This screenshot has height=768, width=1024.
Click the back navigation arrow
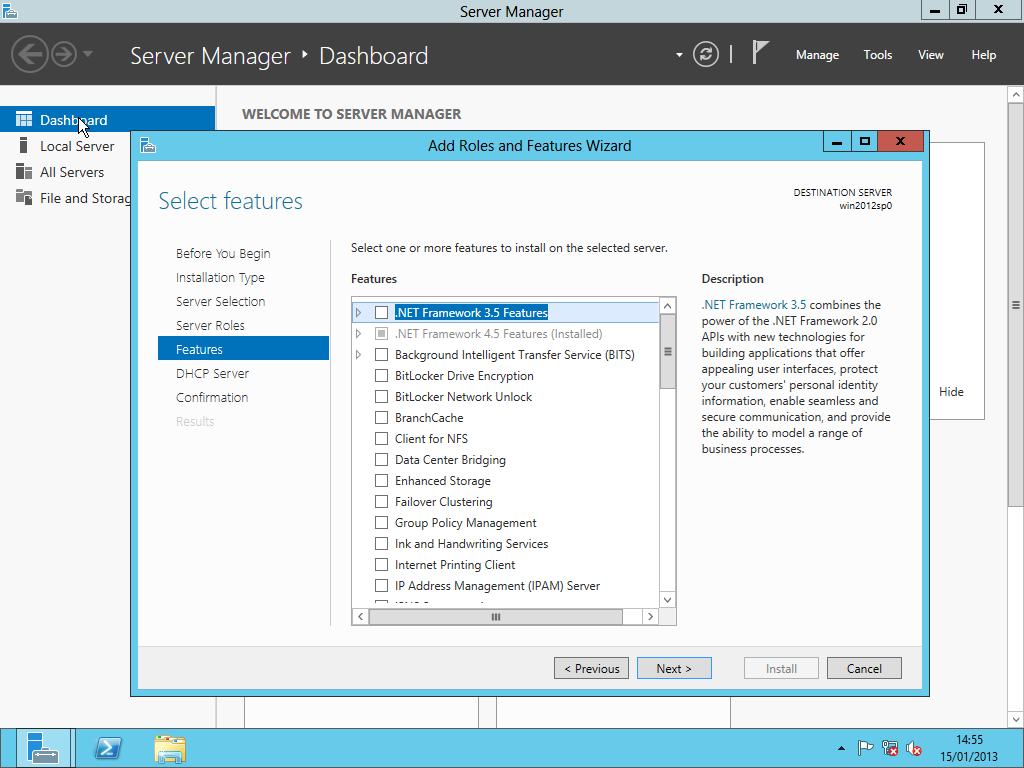pyautogui.click(x=30, y=54)
